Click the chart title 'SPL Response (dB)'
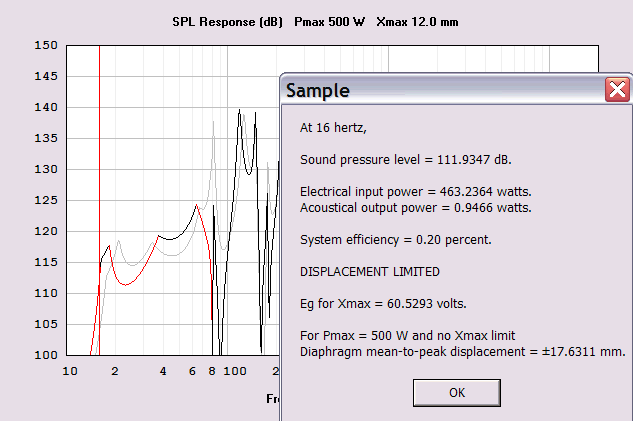Image resolution: width=633 pixels, height=421 pixels. pos(227,22)
